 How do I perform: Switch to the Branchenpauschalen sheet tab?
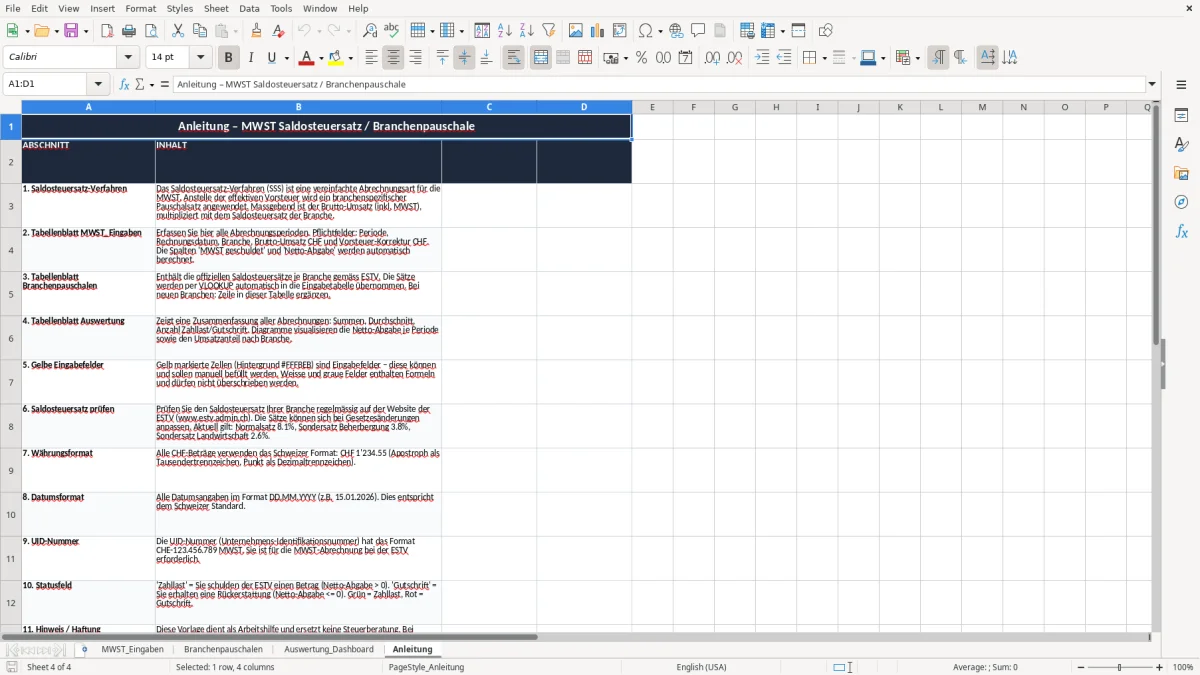[223, 649]
